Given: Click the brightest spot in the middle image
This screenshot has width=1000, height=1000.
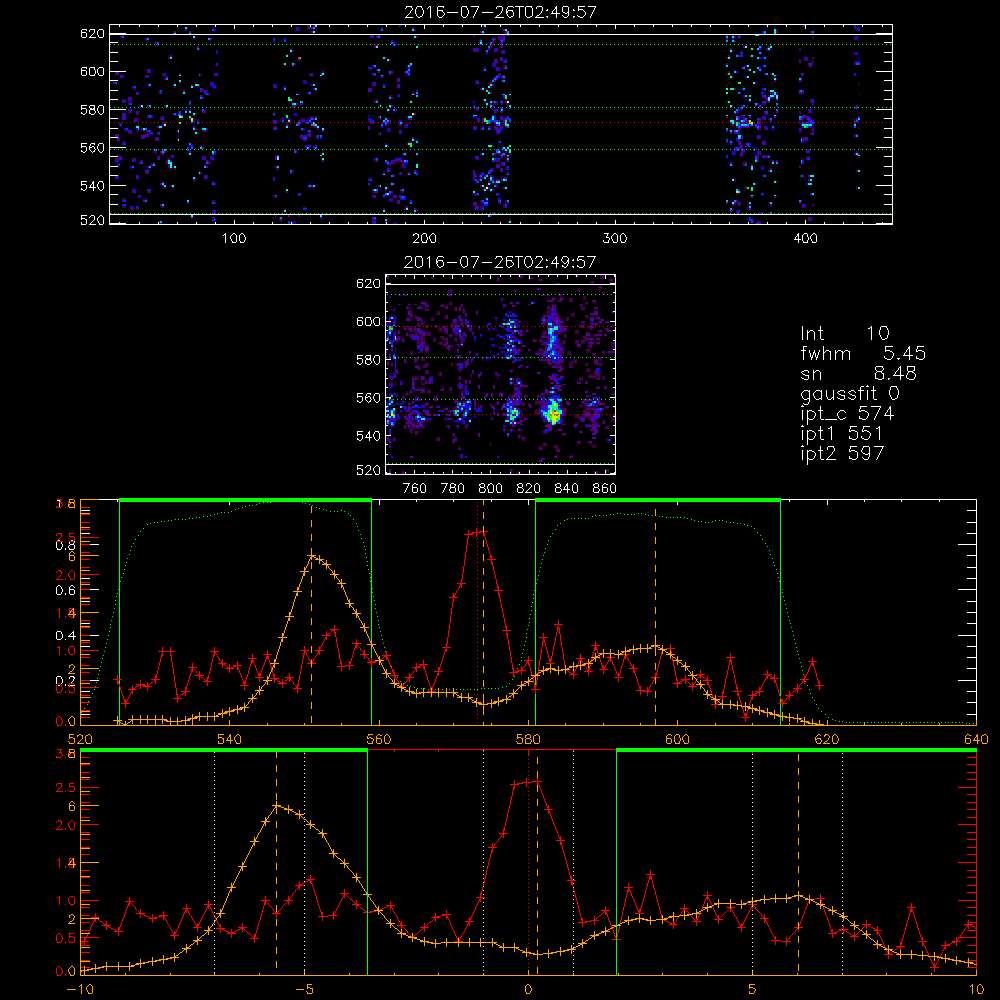Looking at the screenshot, I should point(553,415).
